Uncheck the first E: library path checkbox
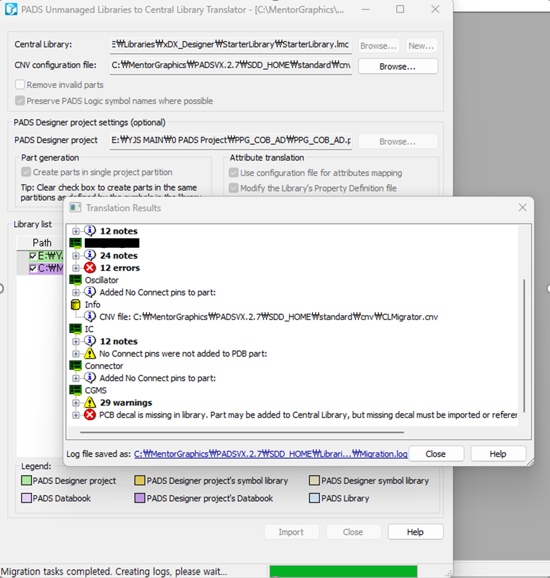Viewport: 550px width, 578px height. [x=33, y=255]
